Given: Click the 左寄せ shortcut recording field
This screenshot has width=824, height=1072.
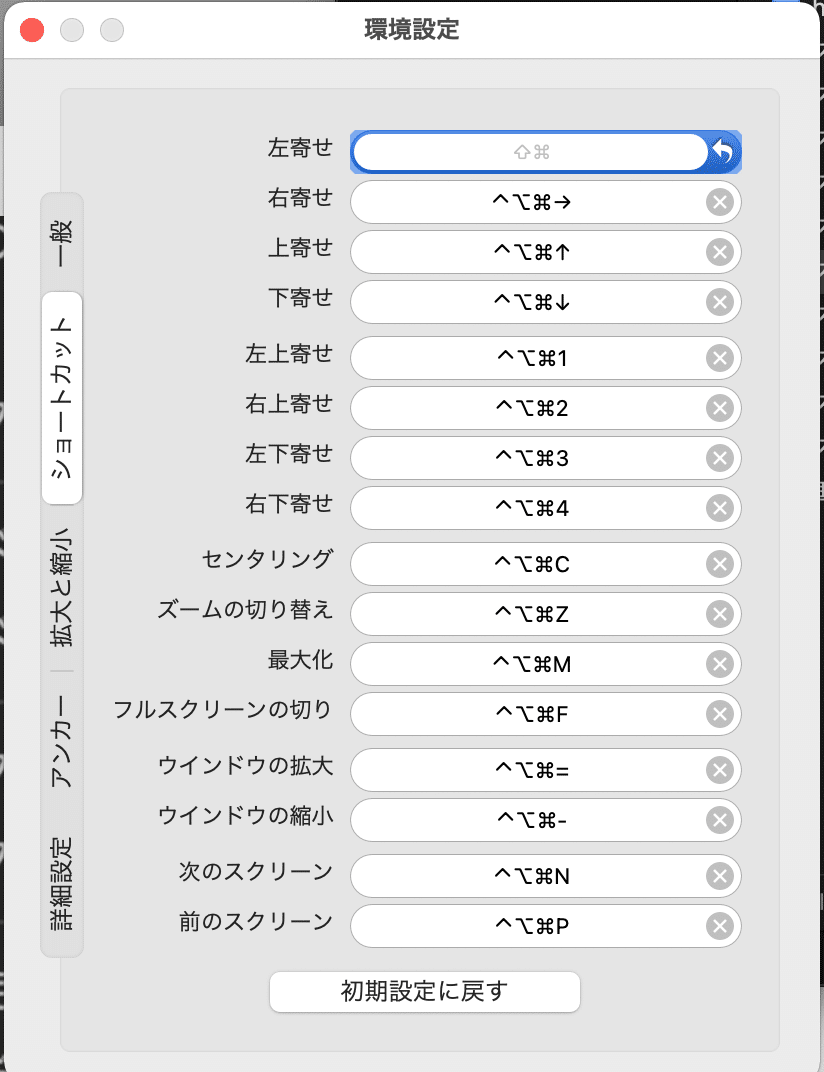Looking at the screenshot, I should [x=530, y=152].
